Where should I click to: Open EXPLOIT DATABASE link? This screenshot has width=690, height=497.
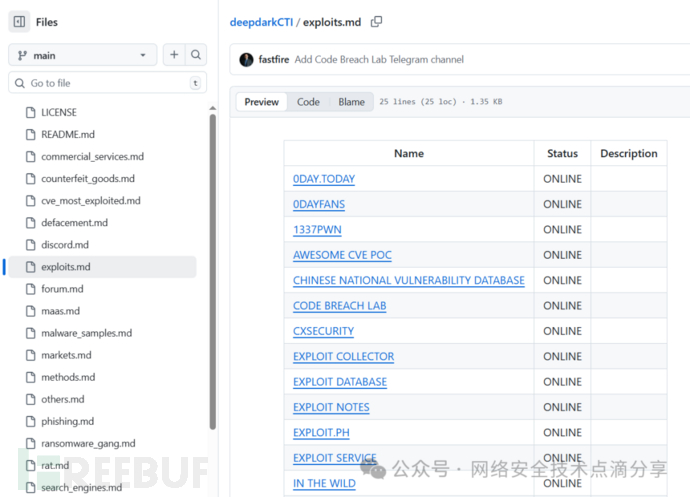tap(340, 382)
